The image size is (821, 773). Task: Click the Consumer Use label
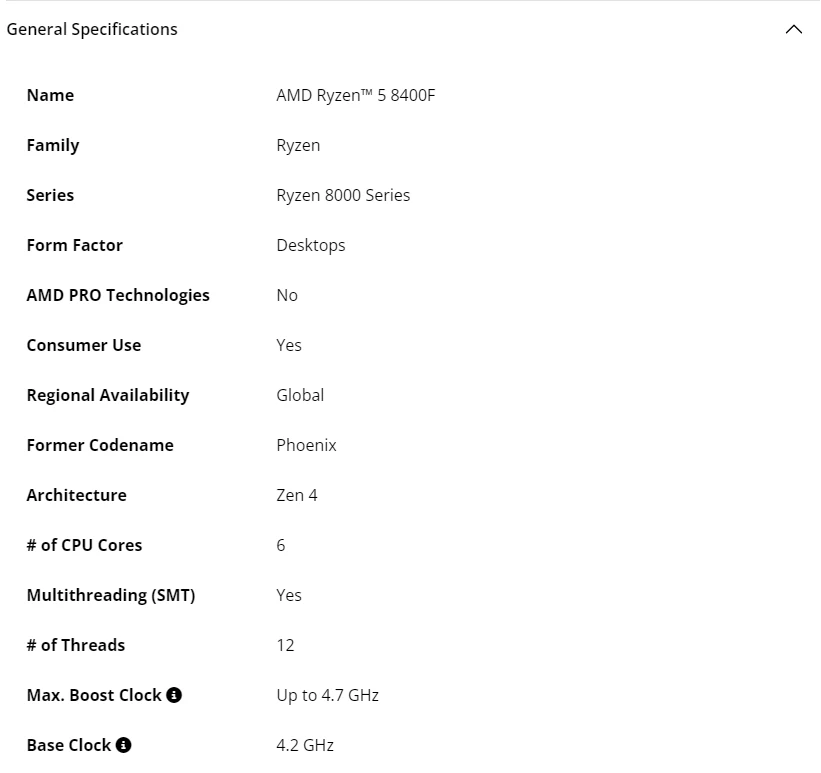(84, 345)
